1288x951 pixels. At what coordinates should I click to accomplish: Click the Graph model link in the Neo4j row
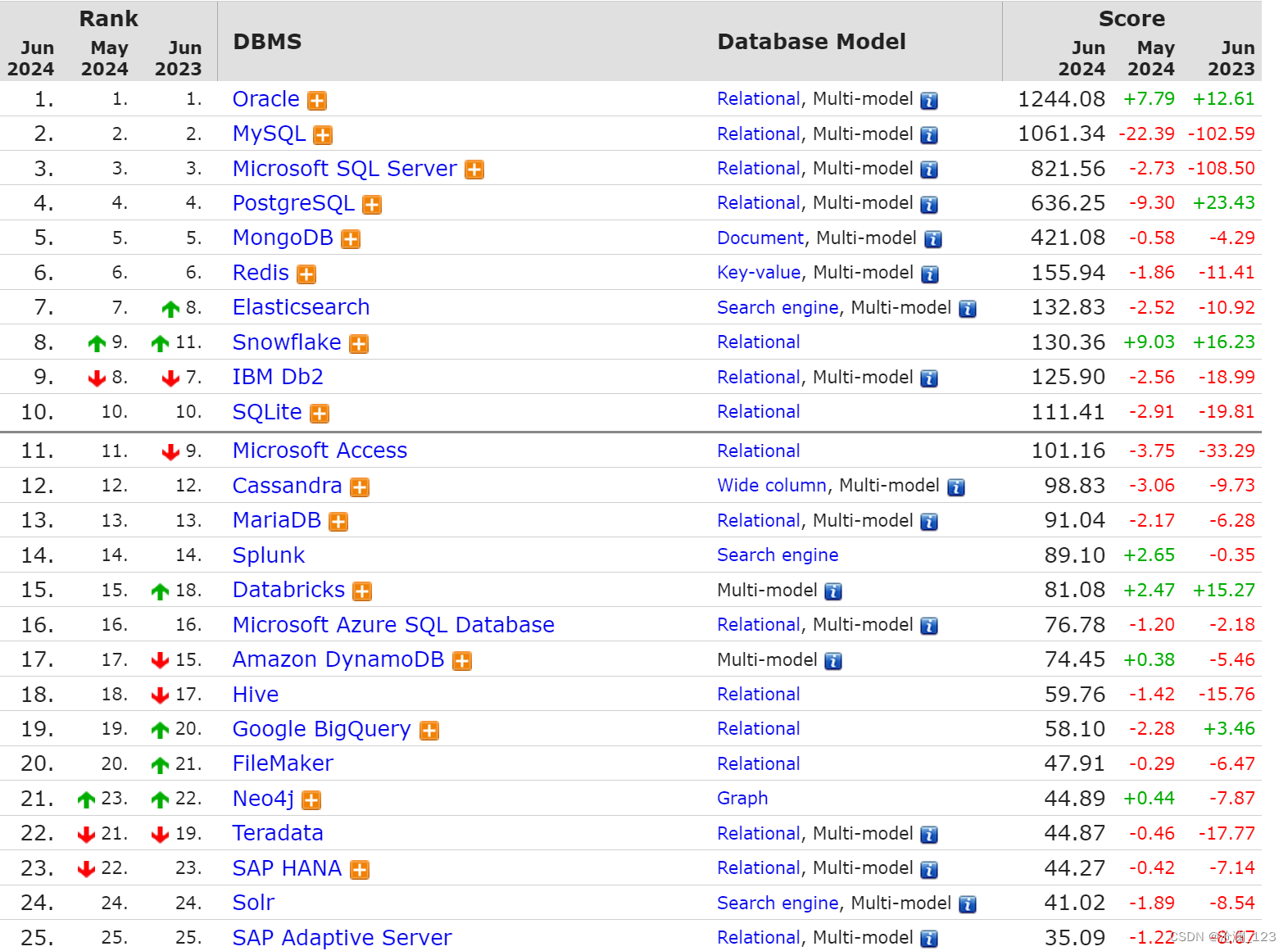[742, 799]
